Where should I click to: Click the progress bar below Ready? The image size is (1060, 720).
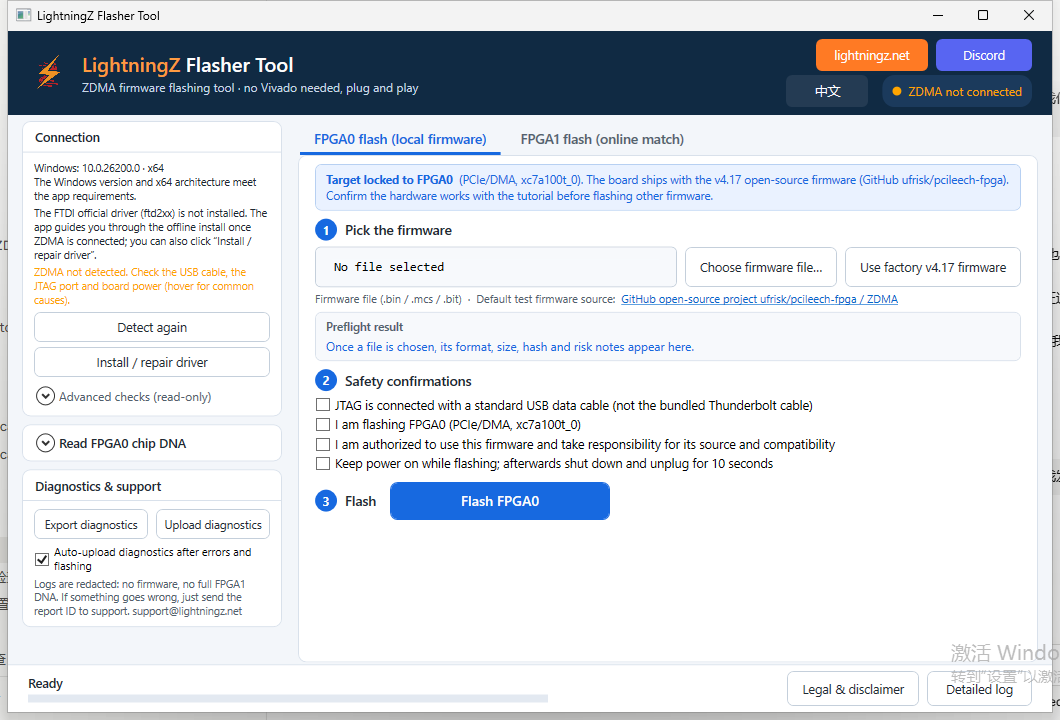click(x=288, y=698)
